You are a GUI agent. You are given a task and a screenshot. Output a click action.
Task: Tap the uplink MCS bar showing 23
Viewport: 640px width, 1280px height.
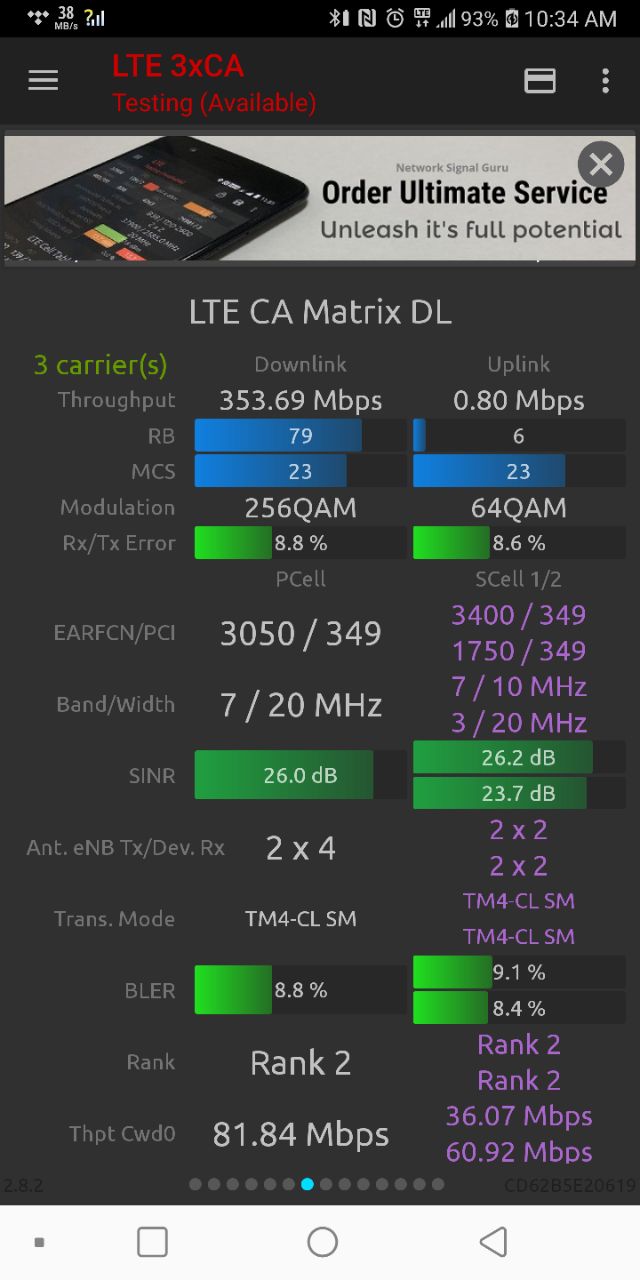pyautogui.click(x=519, y=472)
